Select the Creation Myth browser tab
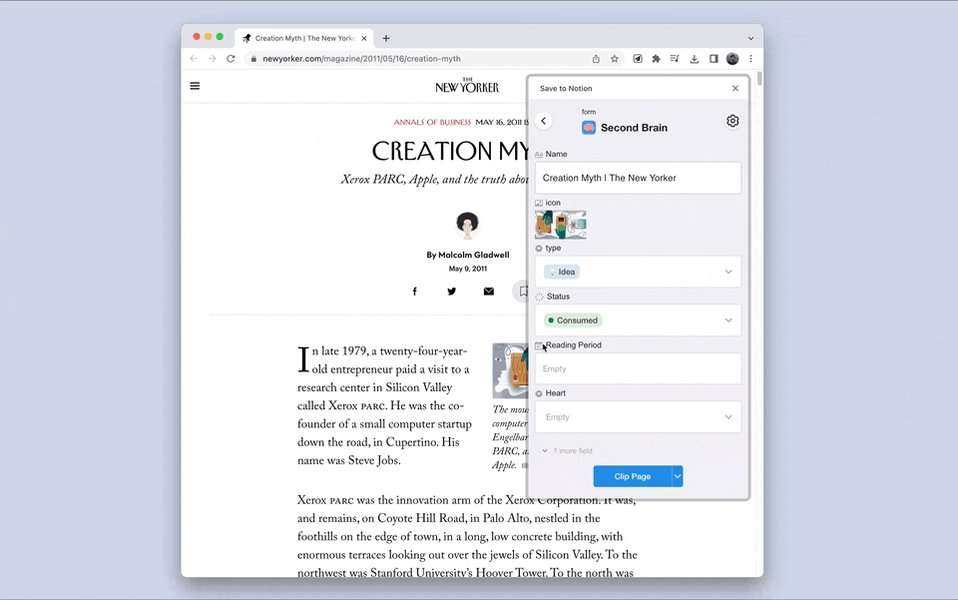The height and width of the screenshot is (600, 958). click(304, 38)
